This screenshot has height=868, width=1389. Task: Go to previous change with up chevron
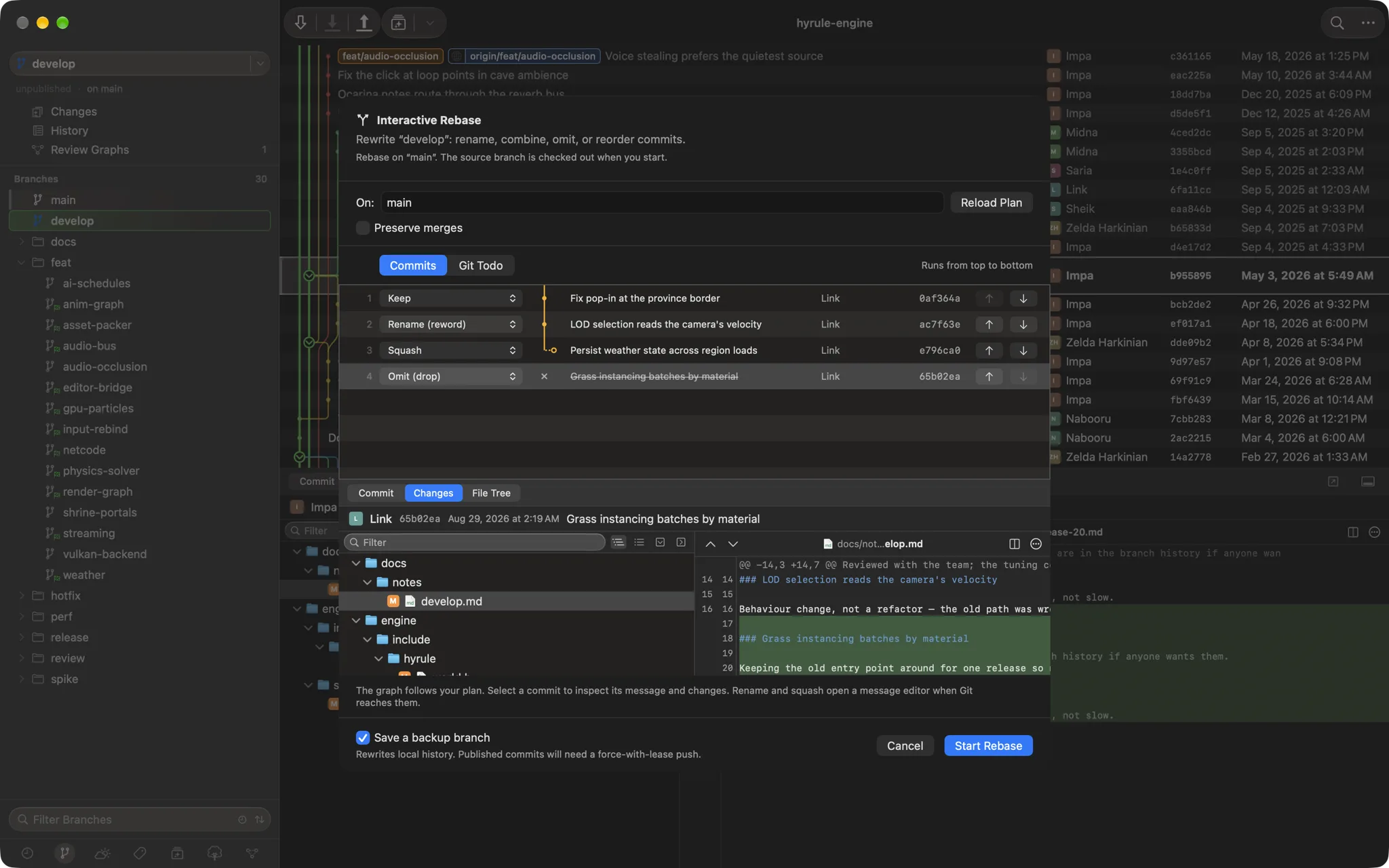point(710,544)
